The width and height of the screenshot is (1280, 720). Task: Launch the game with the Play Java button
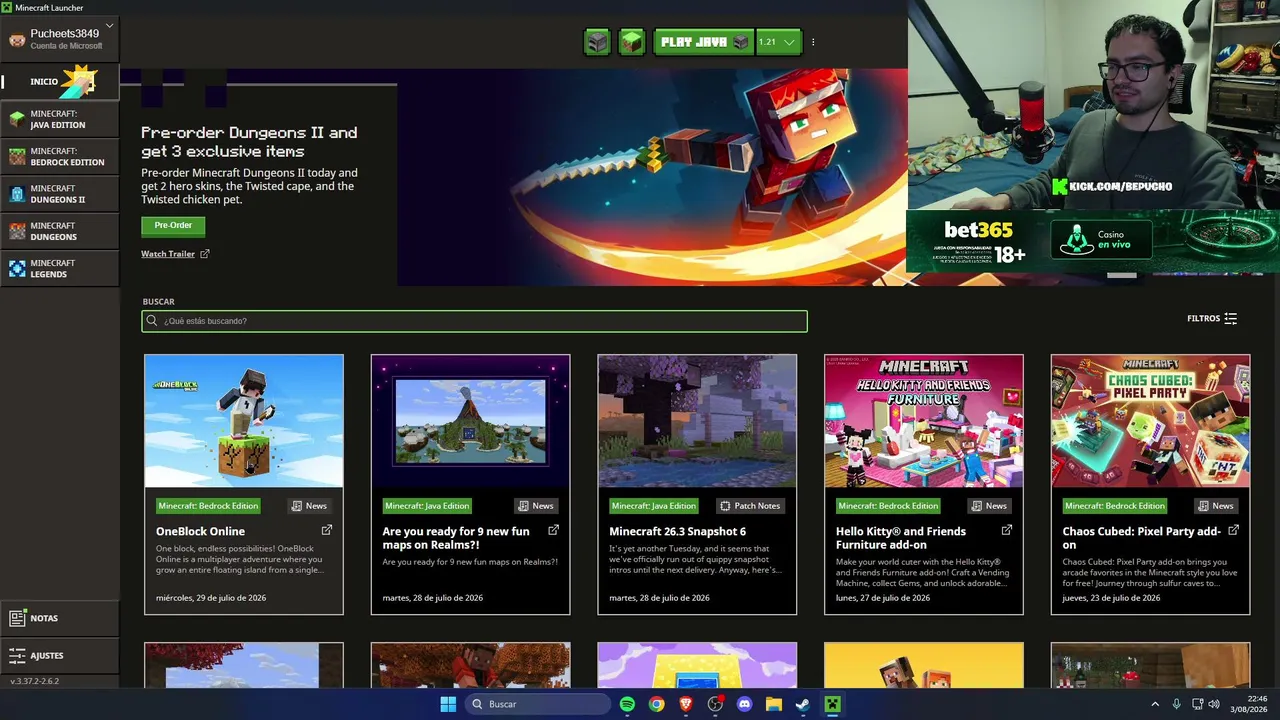tap(703, 42)
